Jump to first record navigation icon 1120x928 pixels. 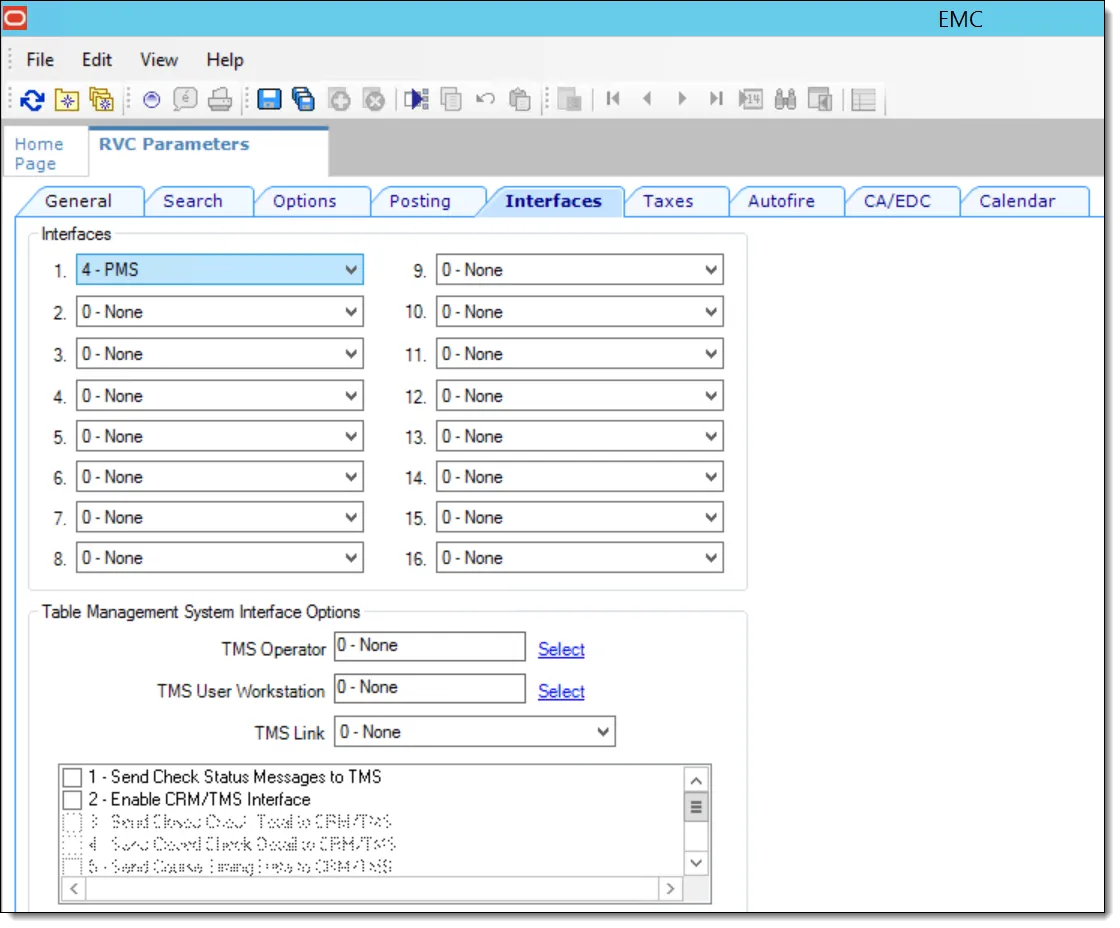coord(613,99)
